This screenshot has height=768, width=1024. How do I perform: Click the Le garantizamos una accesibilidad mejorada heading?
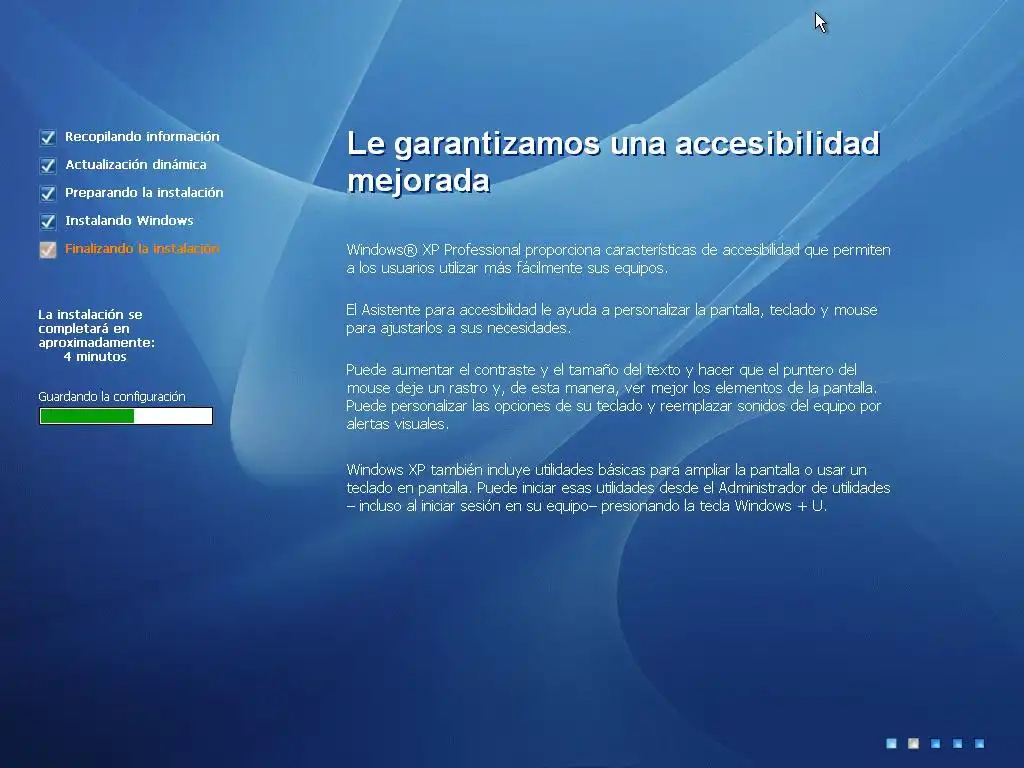[614, 161]
